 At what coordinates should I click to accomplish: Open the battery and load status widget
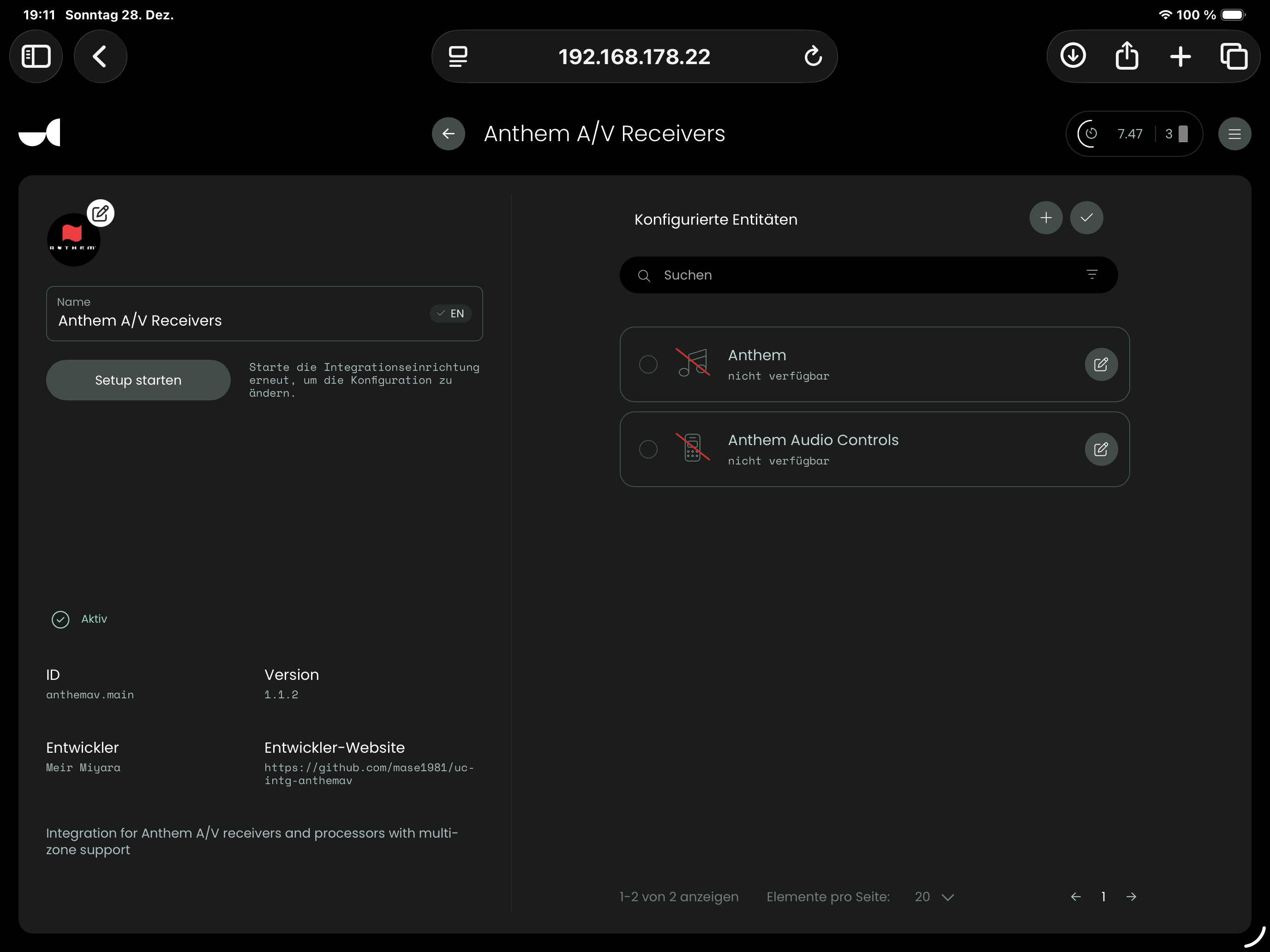[x=1134, y=134]
